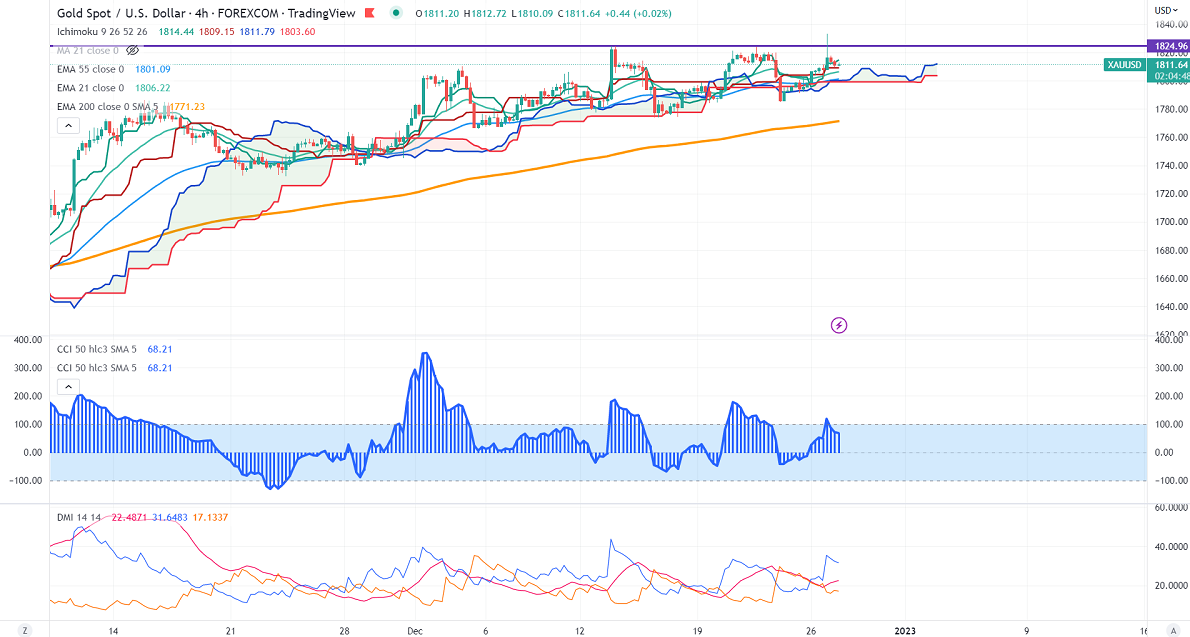Click the purple lightning bolt event marker

(839, 325)
